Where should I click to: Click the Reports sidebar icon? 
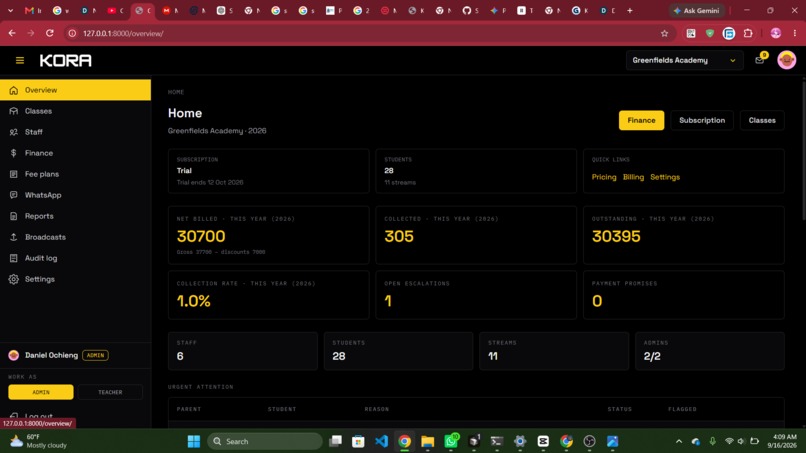[13, 216]
